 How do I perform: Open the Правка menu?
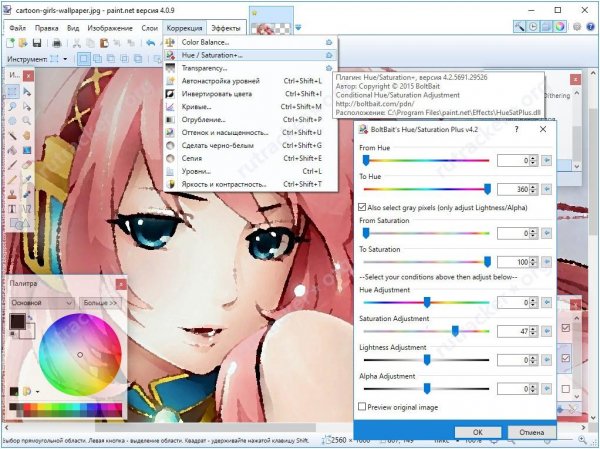tap(47, 28)
